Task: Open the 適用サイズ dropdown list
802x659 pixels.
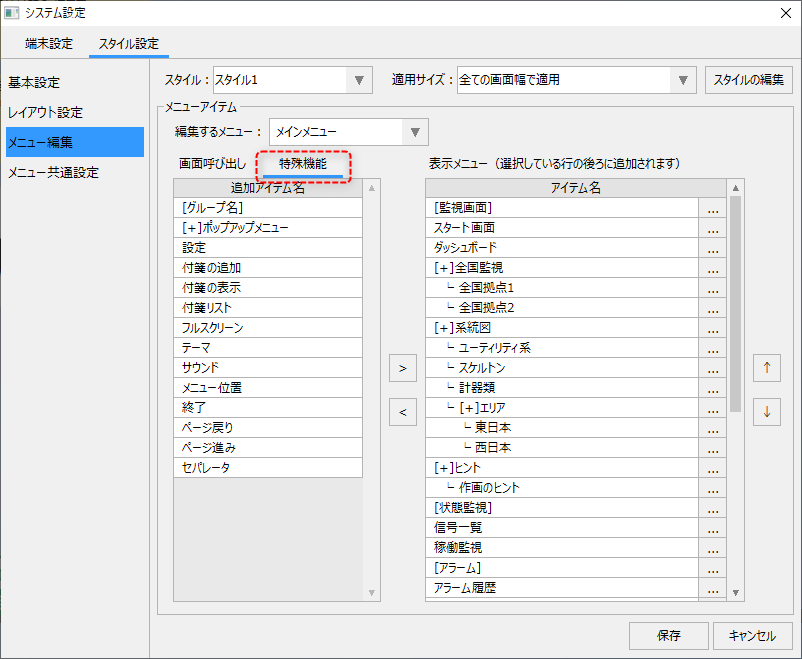Action: [x=684, y=80]
